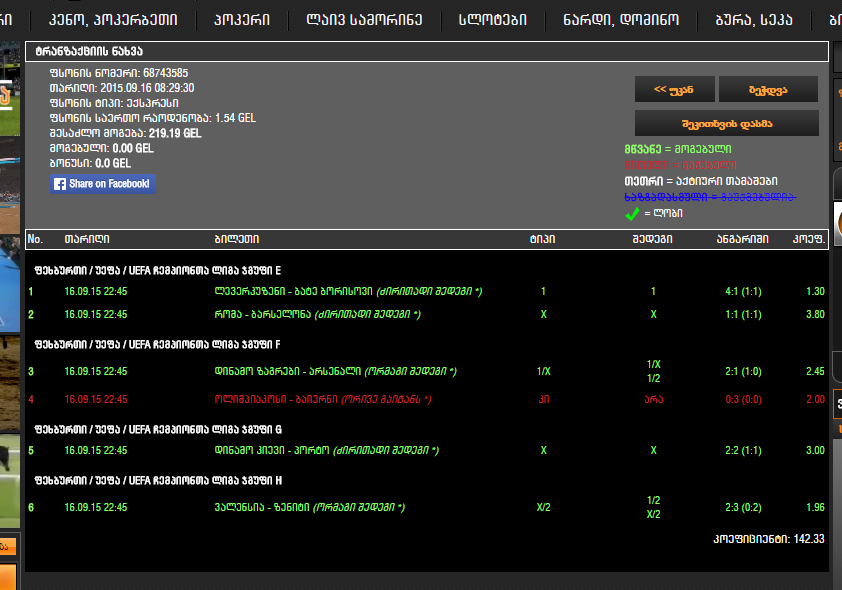Click the green checkmark legend icon
This screenshot has width=842, height=590.
(x=631, y=213)
